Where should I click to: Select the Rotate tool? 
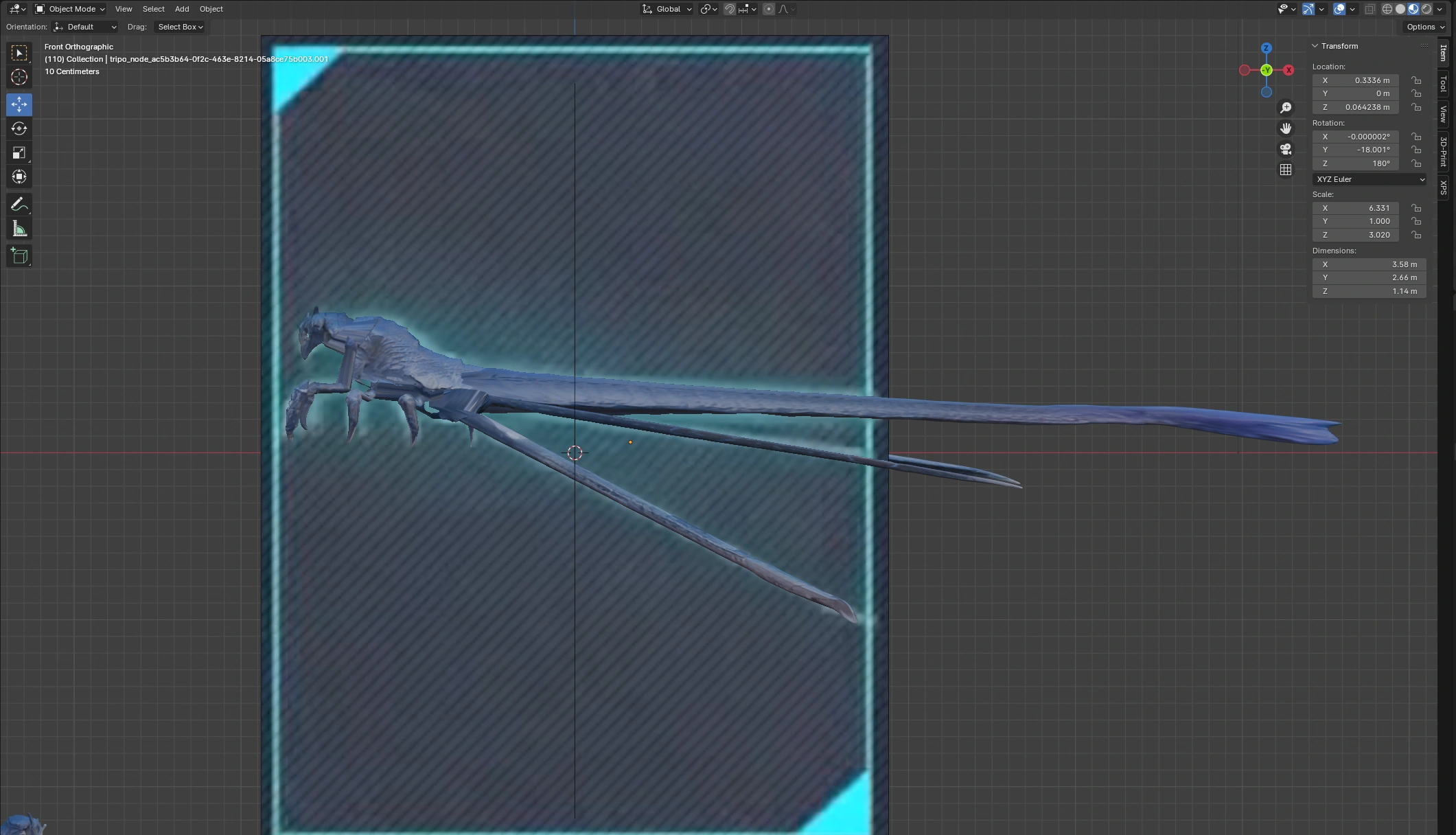[19, 128]
